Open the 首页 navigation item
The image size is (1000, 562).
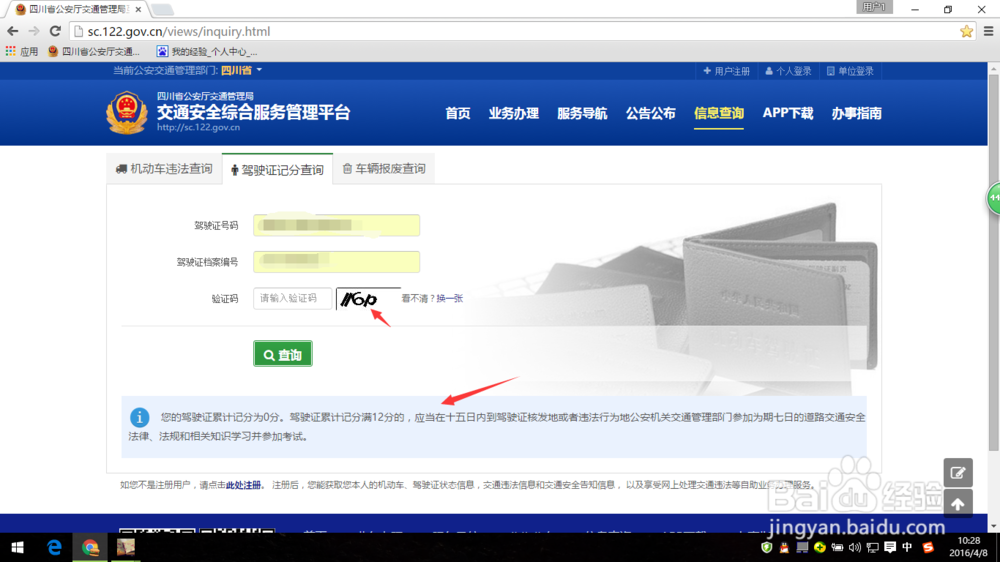point(458,114)
